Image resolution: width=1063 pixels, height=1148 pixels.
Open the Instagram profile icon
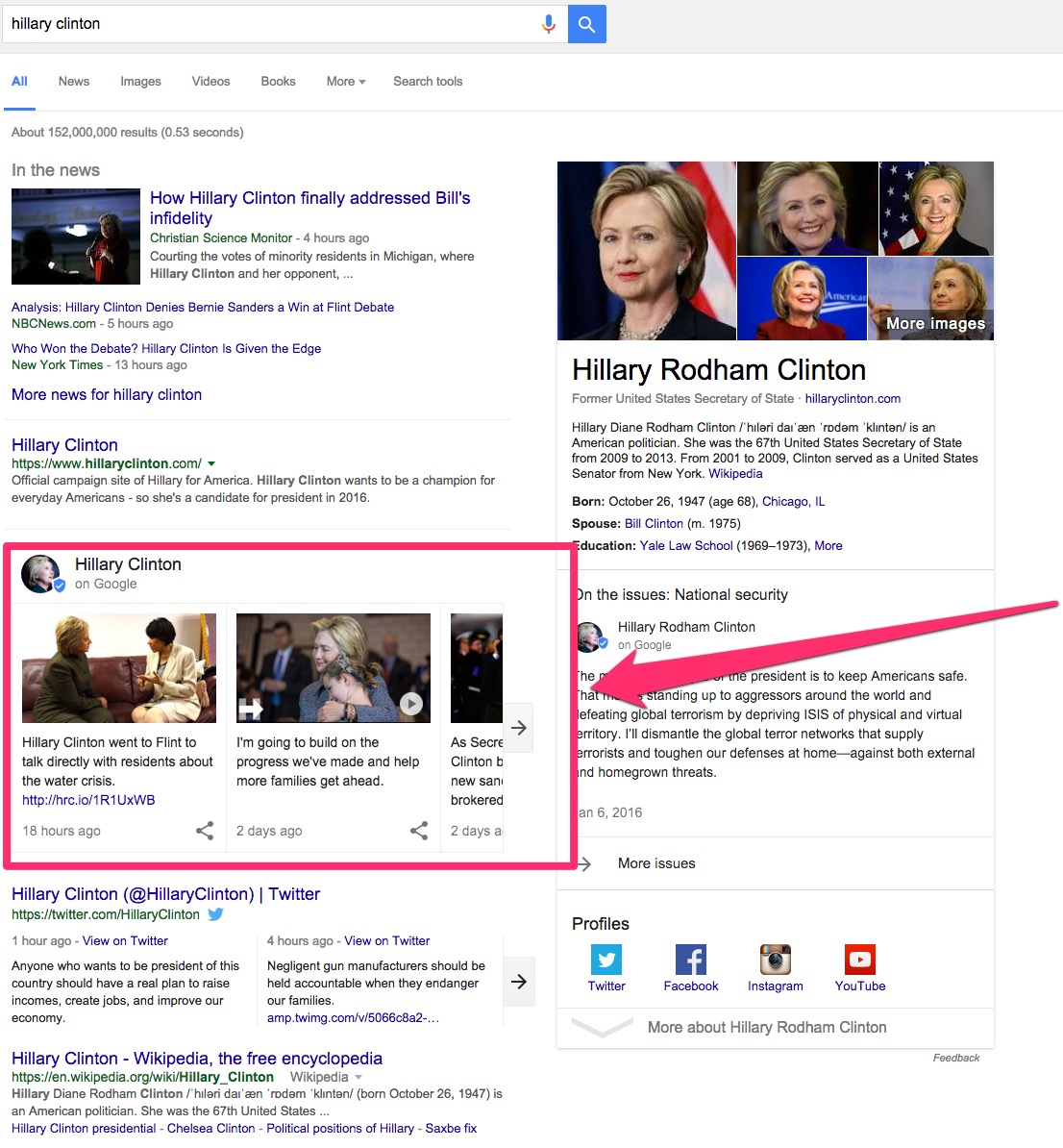[x=776, y=960]
